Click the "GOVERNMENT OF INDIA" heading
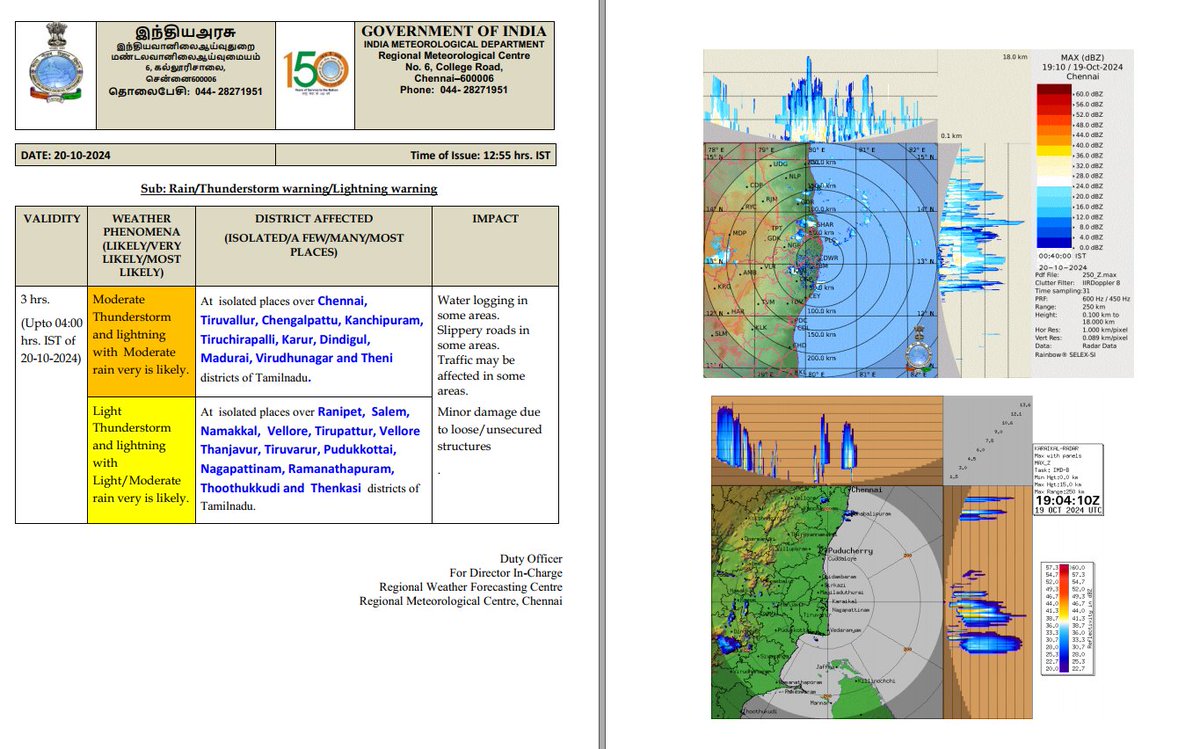1200x749 pixels. [x=454, y=32]
